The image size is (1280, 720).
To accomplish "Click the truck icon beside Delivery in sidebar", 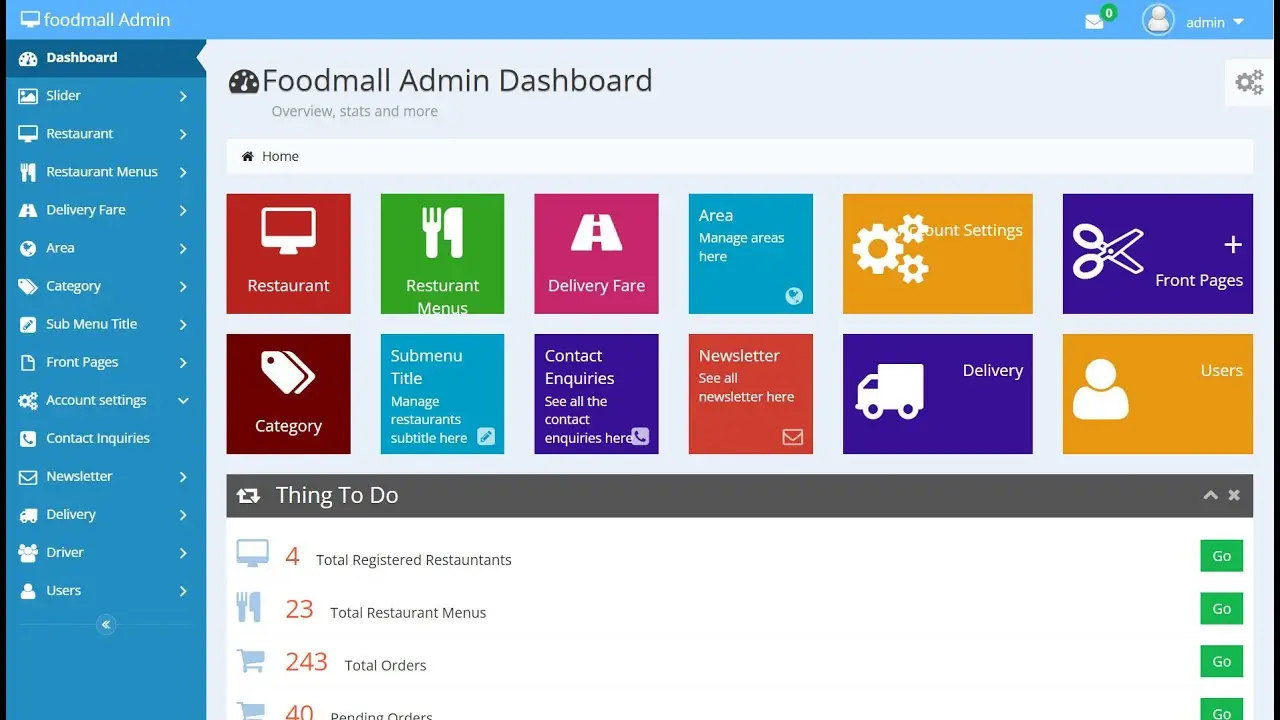I will click(28, 515).
